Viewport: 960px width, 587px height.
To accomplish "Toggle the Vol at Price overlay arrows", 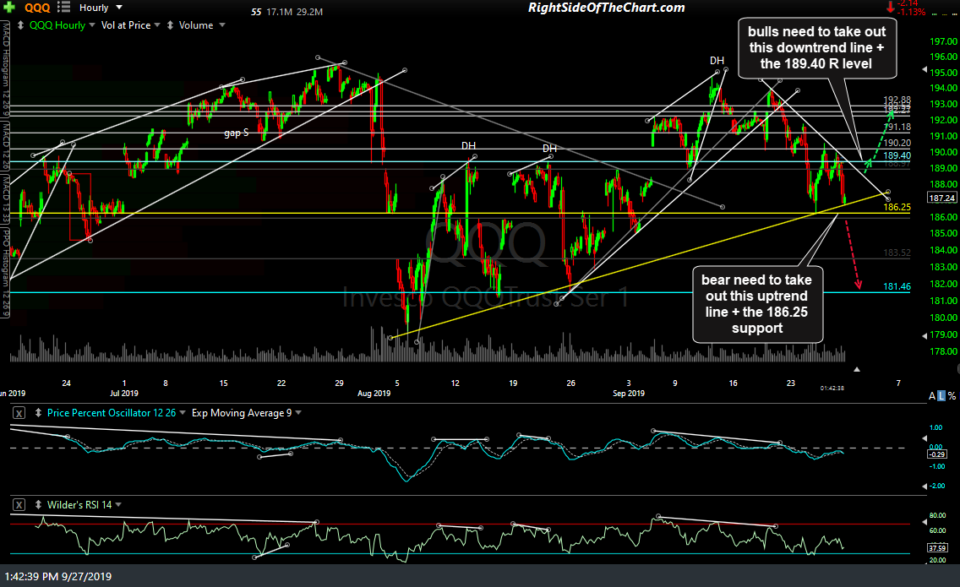I will pyautogui.click(x=157, y=25).
